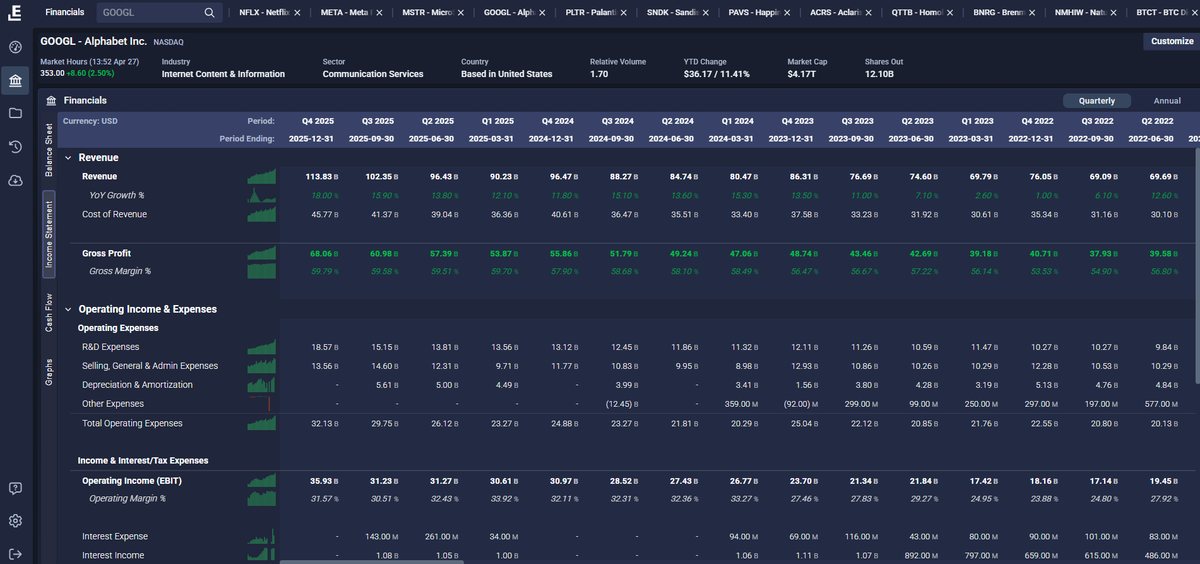Viewport: 1200px width, 564px height.
Task: Open the help chat icon in sidebar
Action: pos(15,488)
